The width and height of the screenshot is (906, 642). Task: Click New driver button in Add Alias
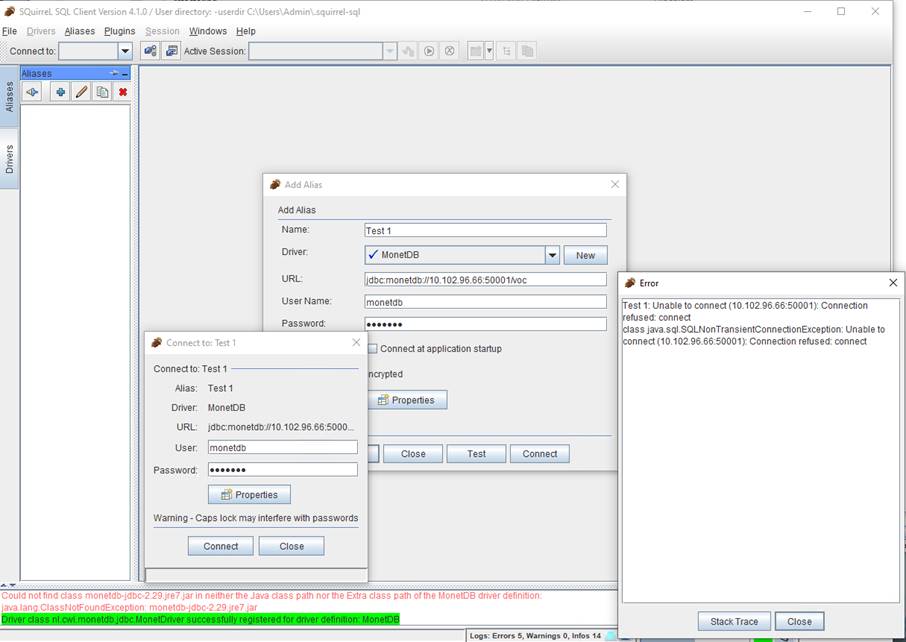click(x=585, y=255)
